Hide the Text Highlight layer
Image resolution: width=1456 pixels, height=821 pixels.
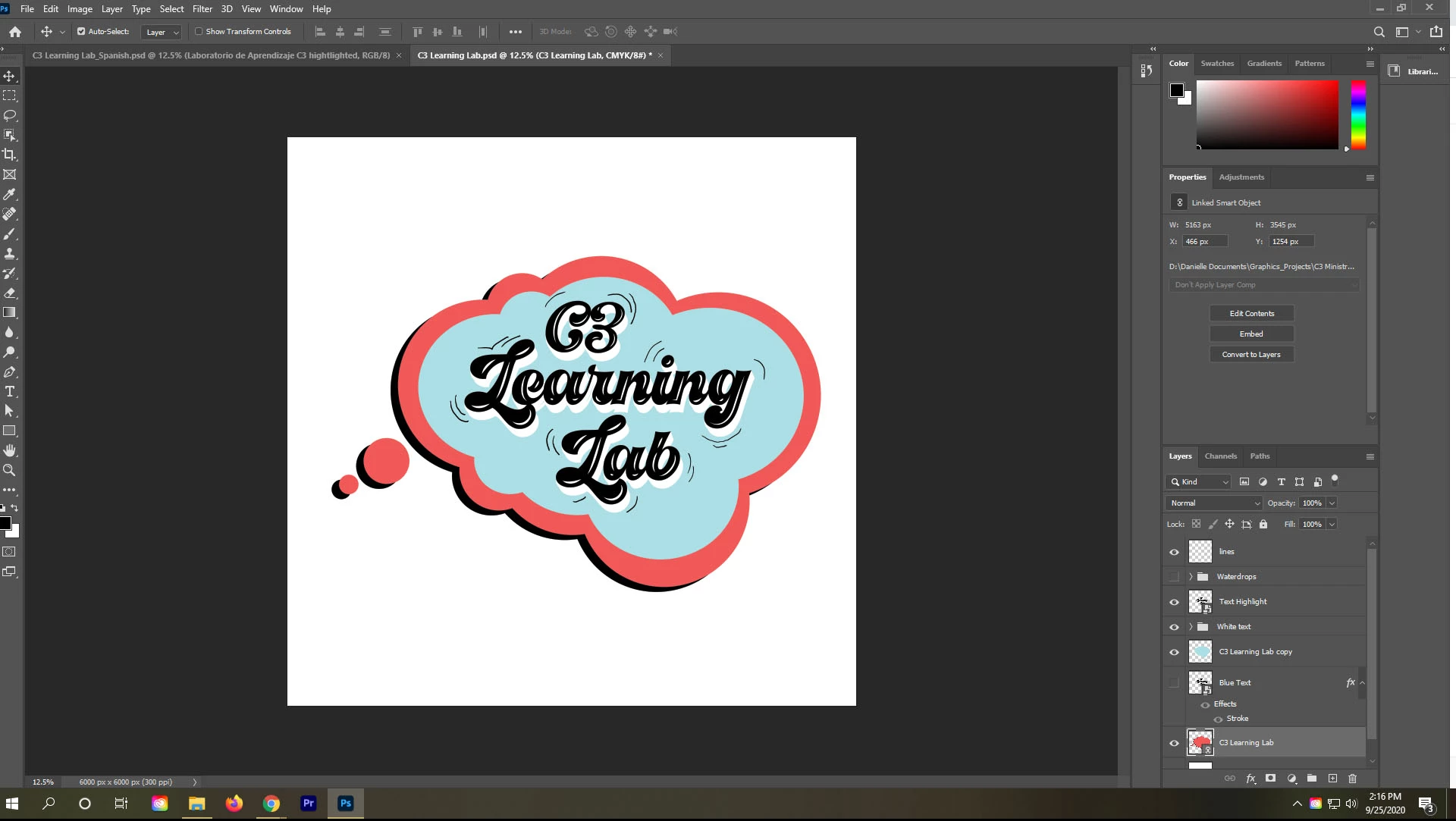click(x=1174, y=602)
